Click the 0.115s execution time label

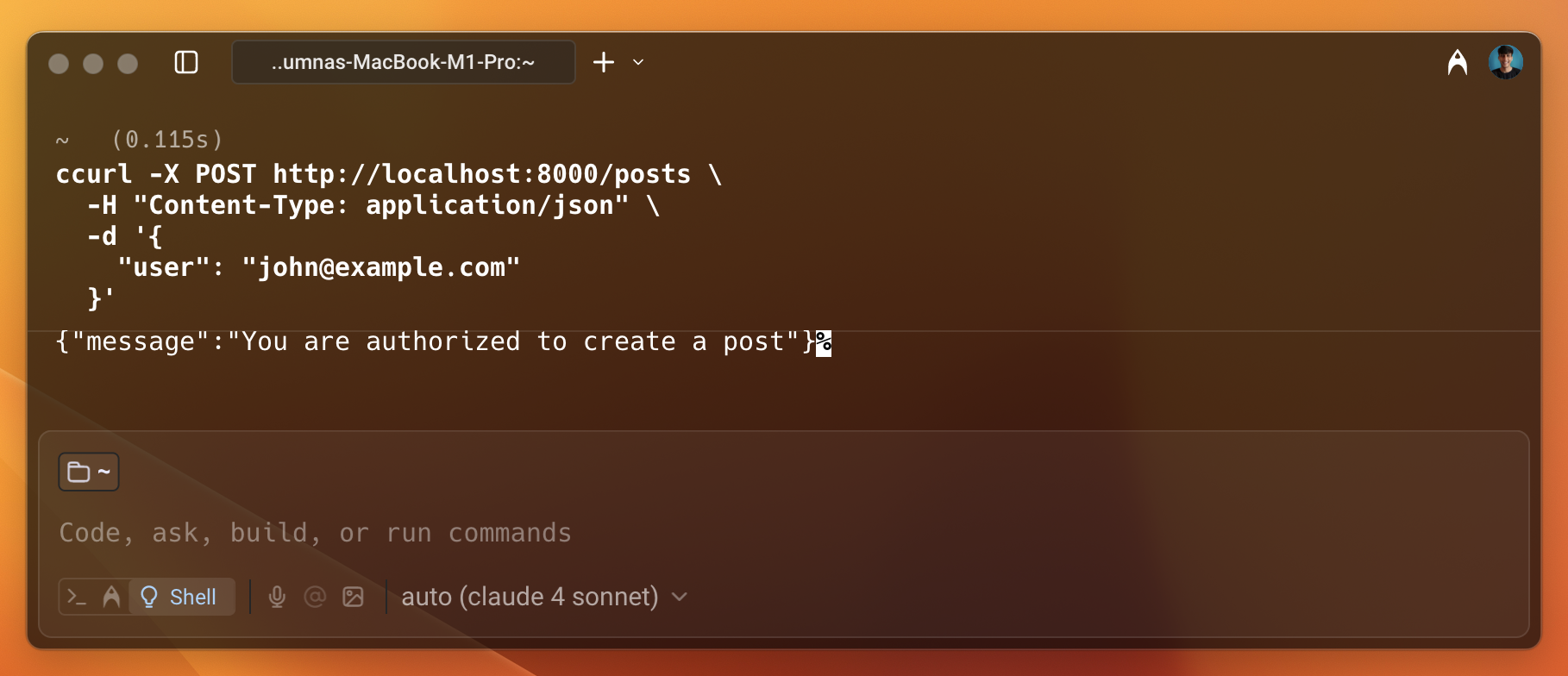coord(166,139)
